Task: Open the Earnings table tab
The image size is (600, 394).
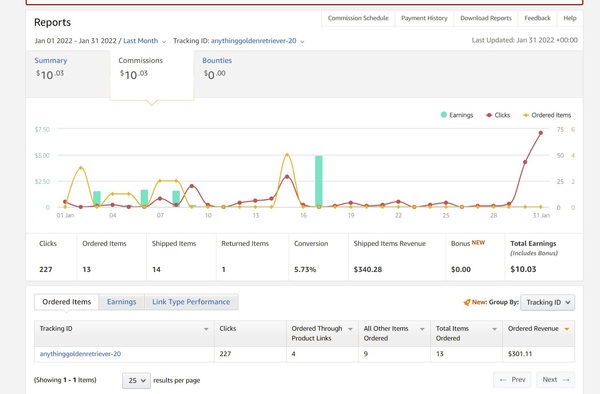Action: point(121,302)
